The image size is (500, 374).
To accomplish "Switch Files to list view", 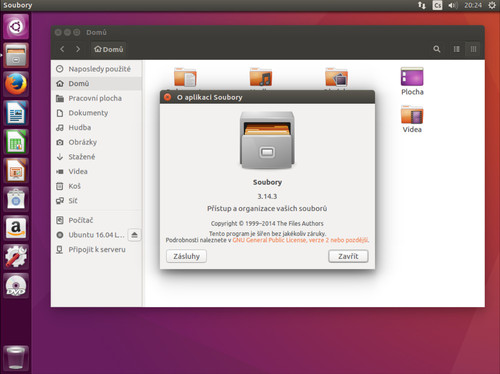I will pyautogui.click(x=457, y=49).
